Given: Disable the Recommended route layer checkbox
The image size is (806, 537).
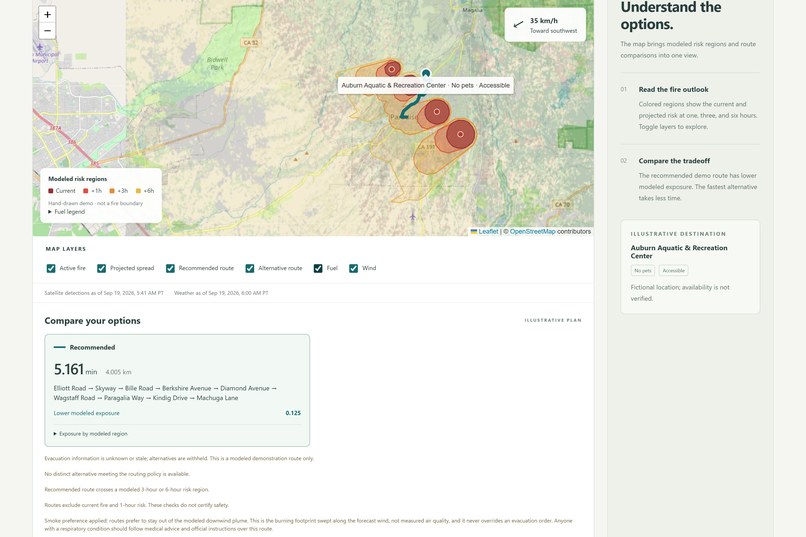Looking at the screenshot, I should [x=170, y=268].
